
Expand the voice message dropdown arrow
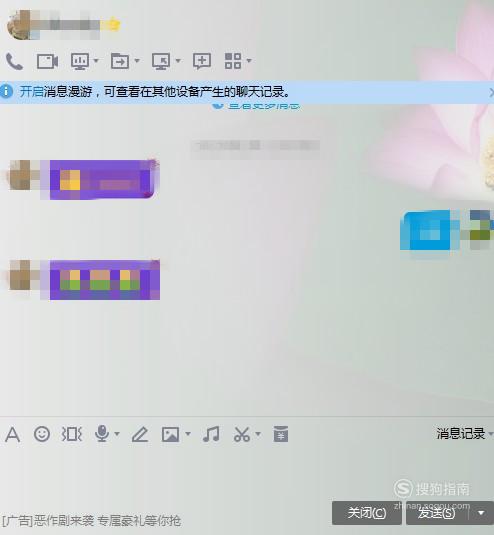(x=117, y=434)
